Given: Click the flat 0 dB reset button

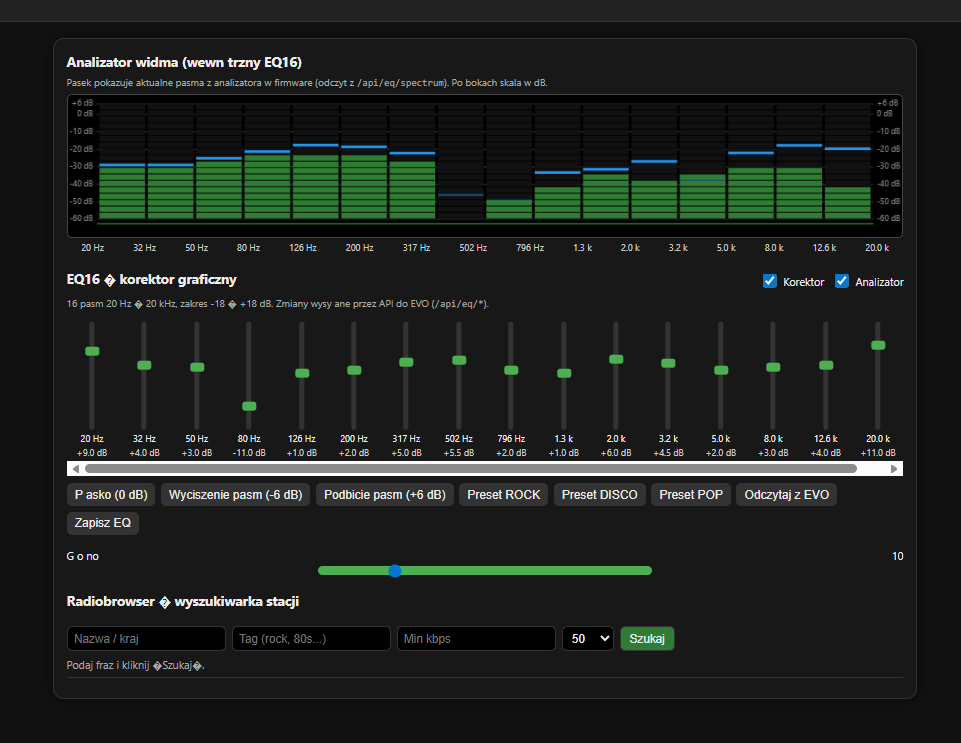Looking at the screenshot, I should (x=111, y=495).
